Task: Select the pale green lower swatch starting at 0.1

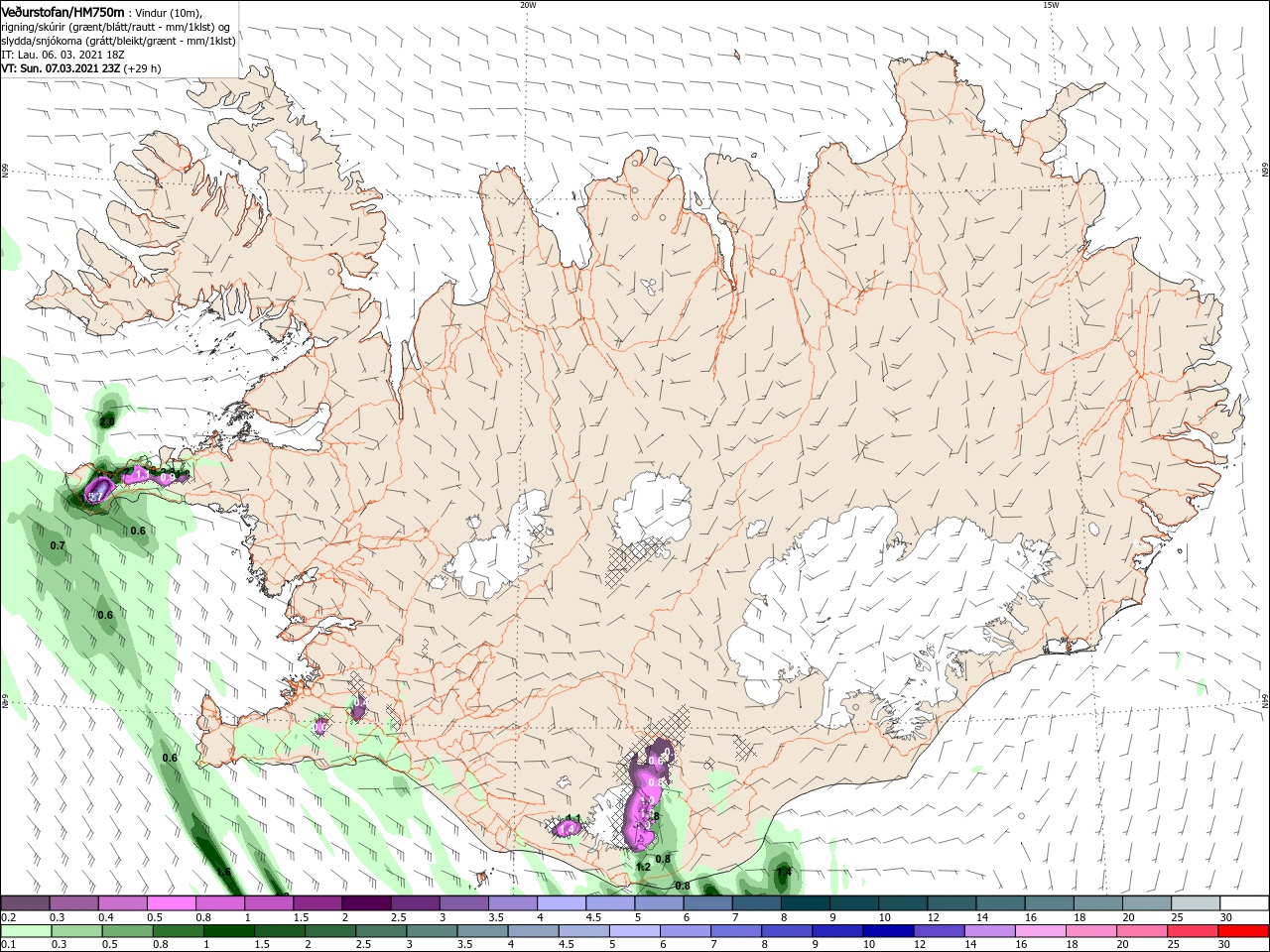Action: 26,931
